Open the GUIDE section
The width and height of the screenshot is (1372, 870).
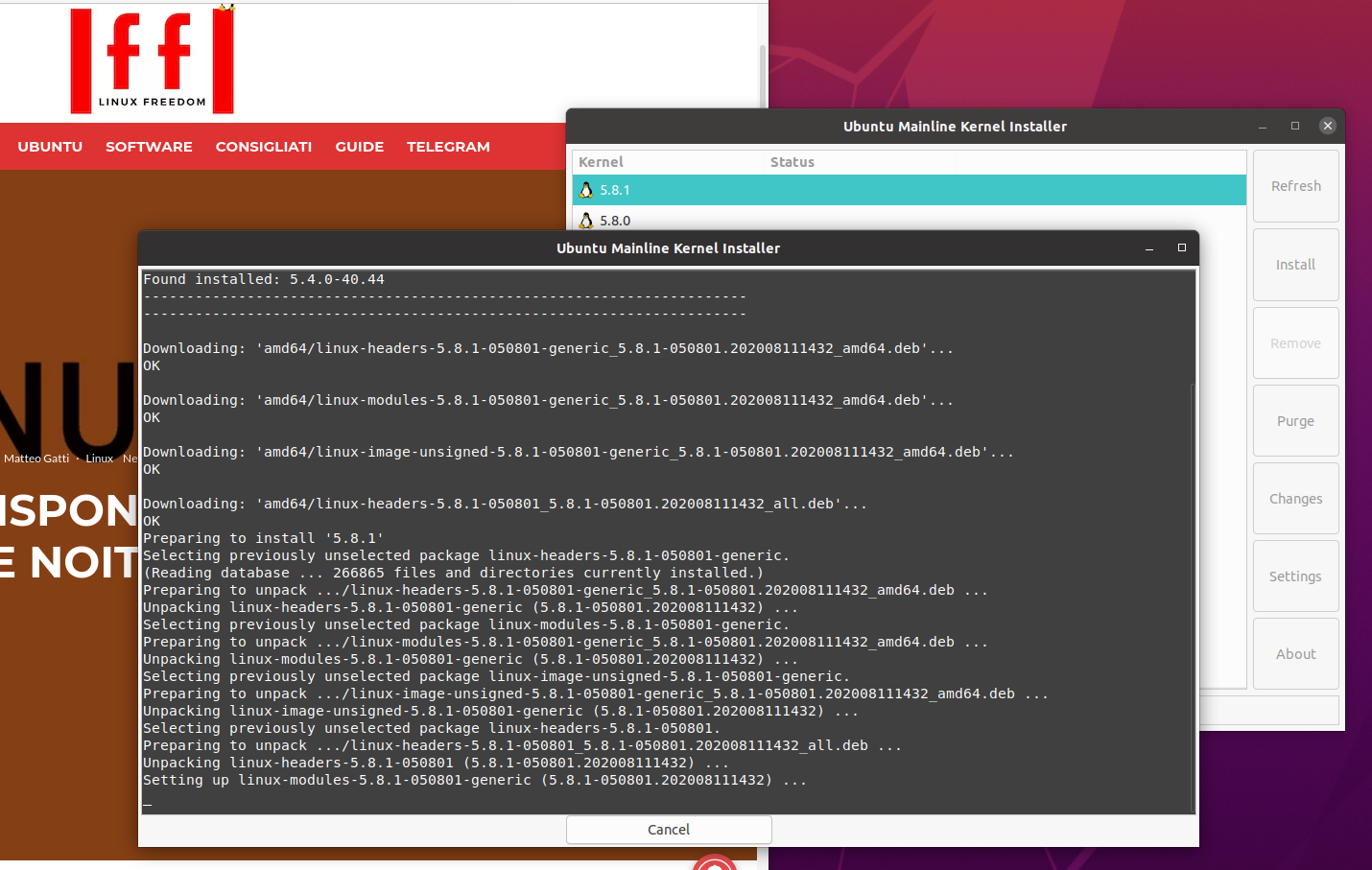[x=359, y=146]
